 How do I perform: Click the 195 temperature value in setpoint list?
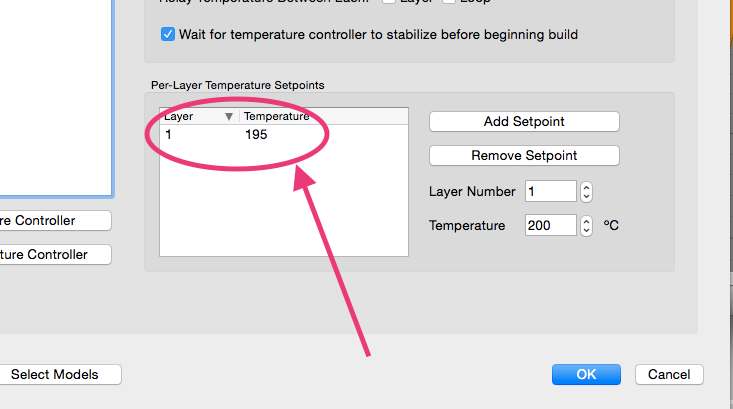click(256, 135)
